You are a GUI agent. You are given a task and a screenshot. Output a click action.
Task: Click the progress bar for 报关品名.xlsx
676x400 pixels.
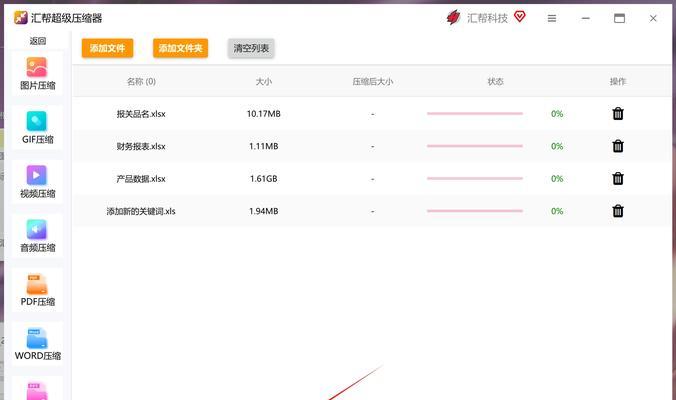tap(475, 114)
